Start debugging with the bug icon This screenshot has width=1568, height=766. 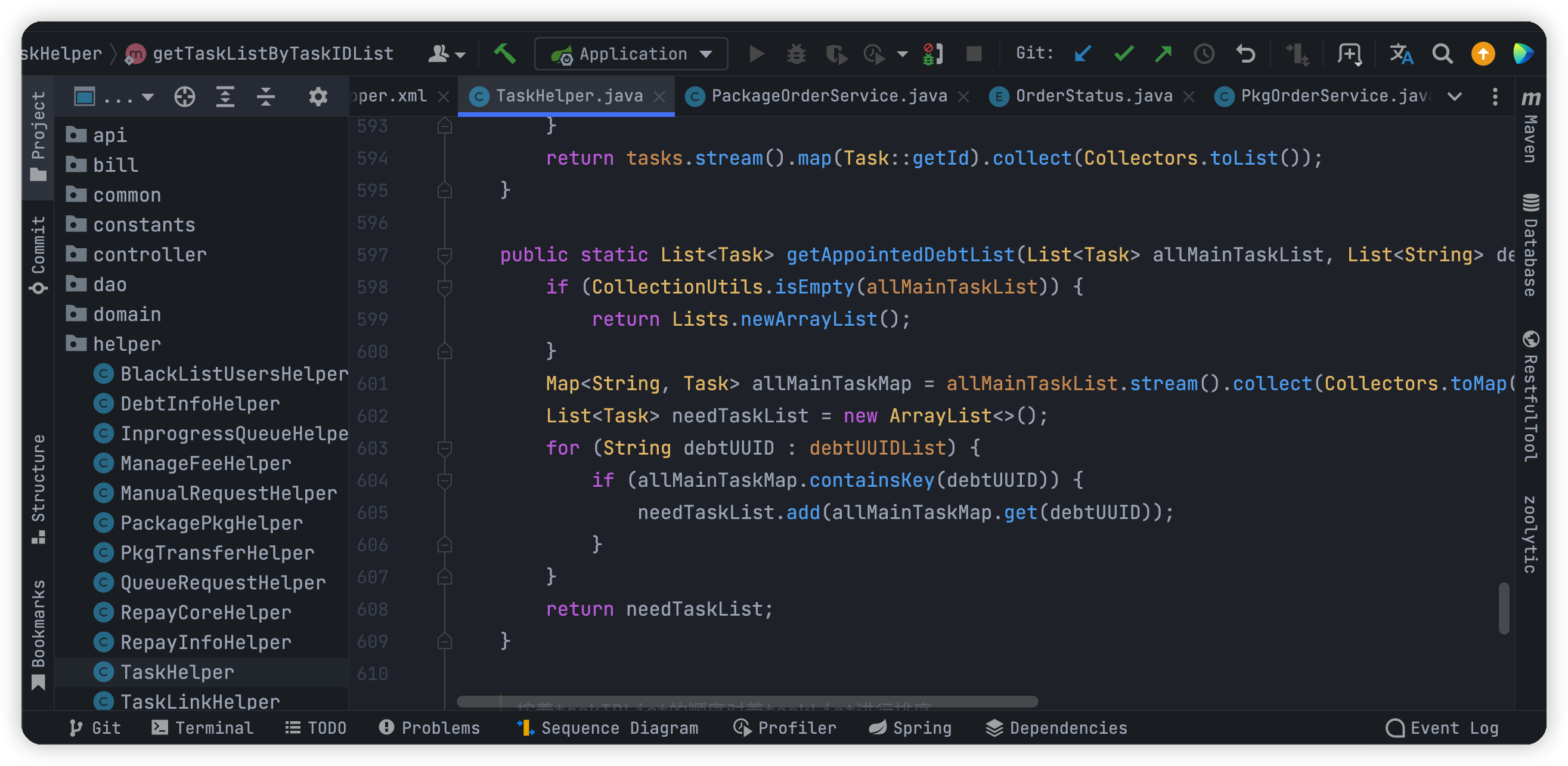(796, 54)
